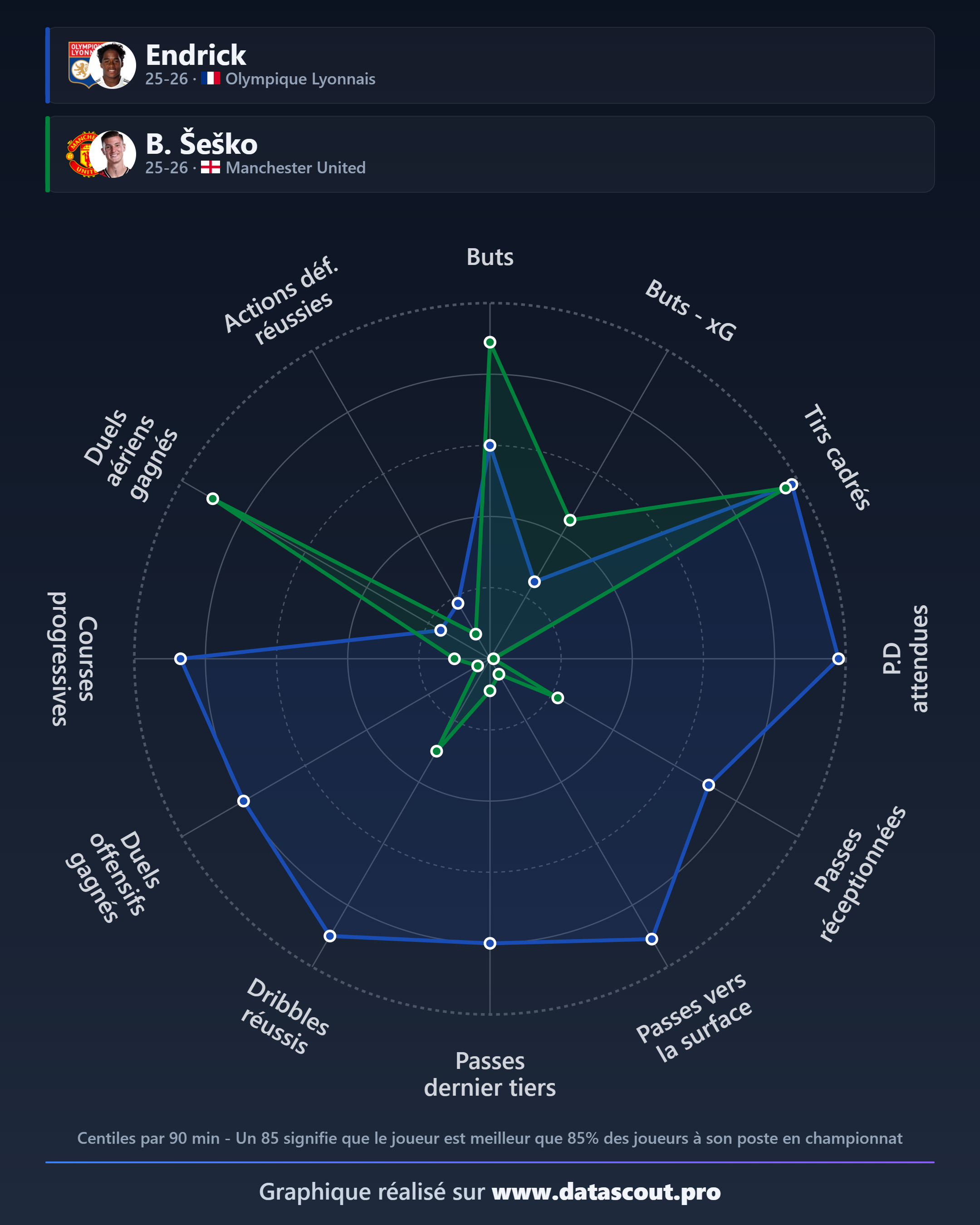Click the www.datascout.pro link
Viewport: 980px width, 1225px height.
coord(606,1191)
